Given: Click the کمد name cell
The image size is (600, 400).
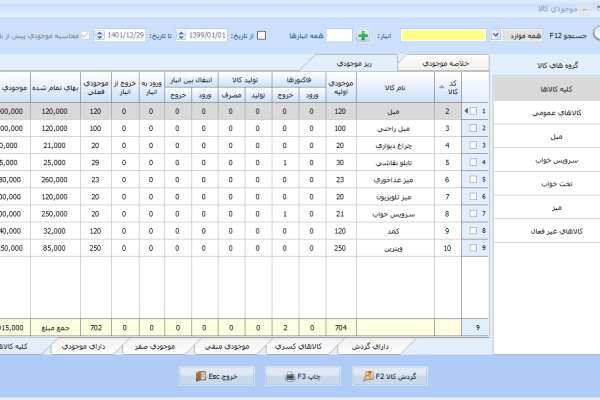Looking at the screenshot, I should pyautogui.click(x=395, y=231).
